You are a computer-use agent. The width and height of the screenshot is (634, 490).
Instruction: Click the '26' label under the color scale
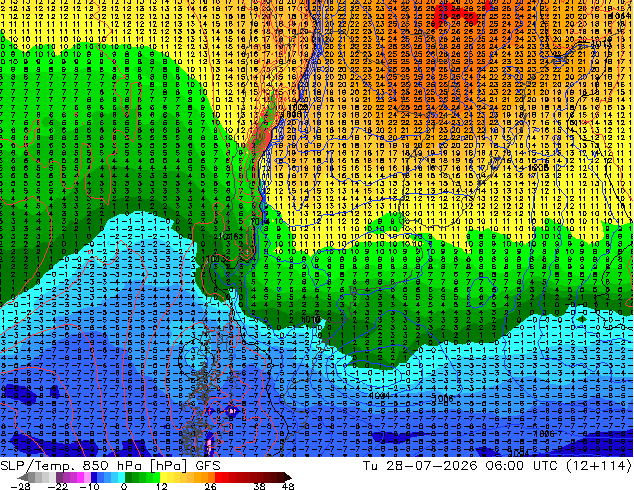(x=210, y=486)
